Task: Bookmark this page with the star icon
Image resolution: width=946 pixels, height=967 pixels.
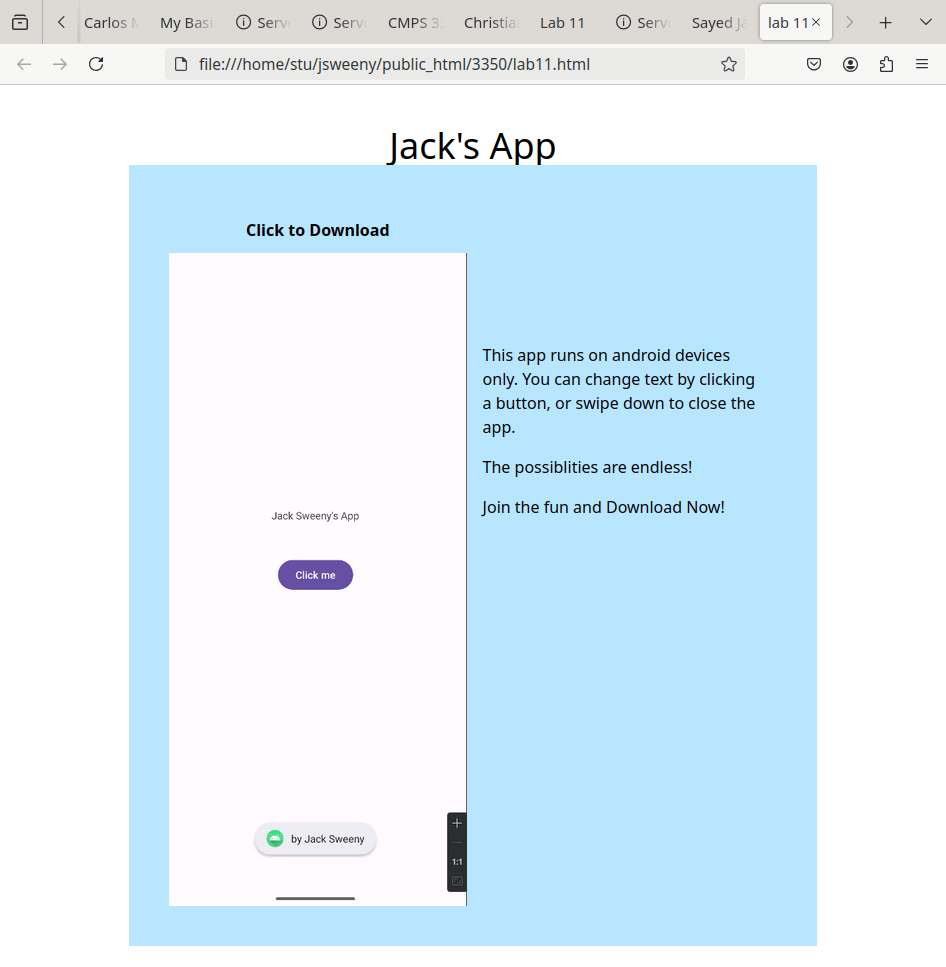Action: [x=729, y=64]
